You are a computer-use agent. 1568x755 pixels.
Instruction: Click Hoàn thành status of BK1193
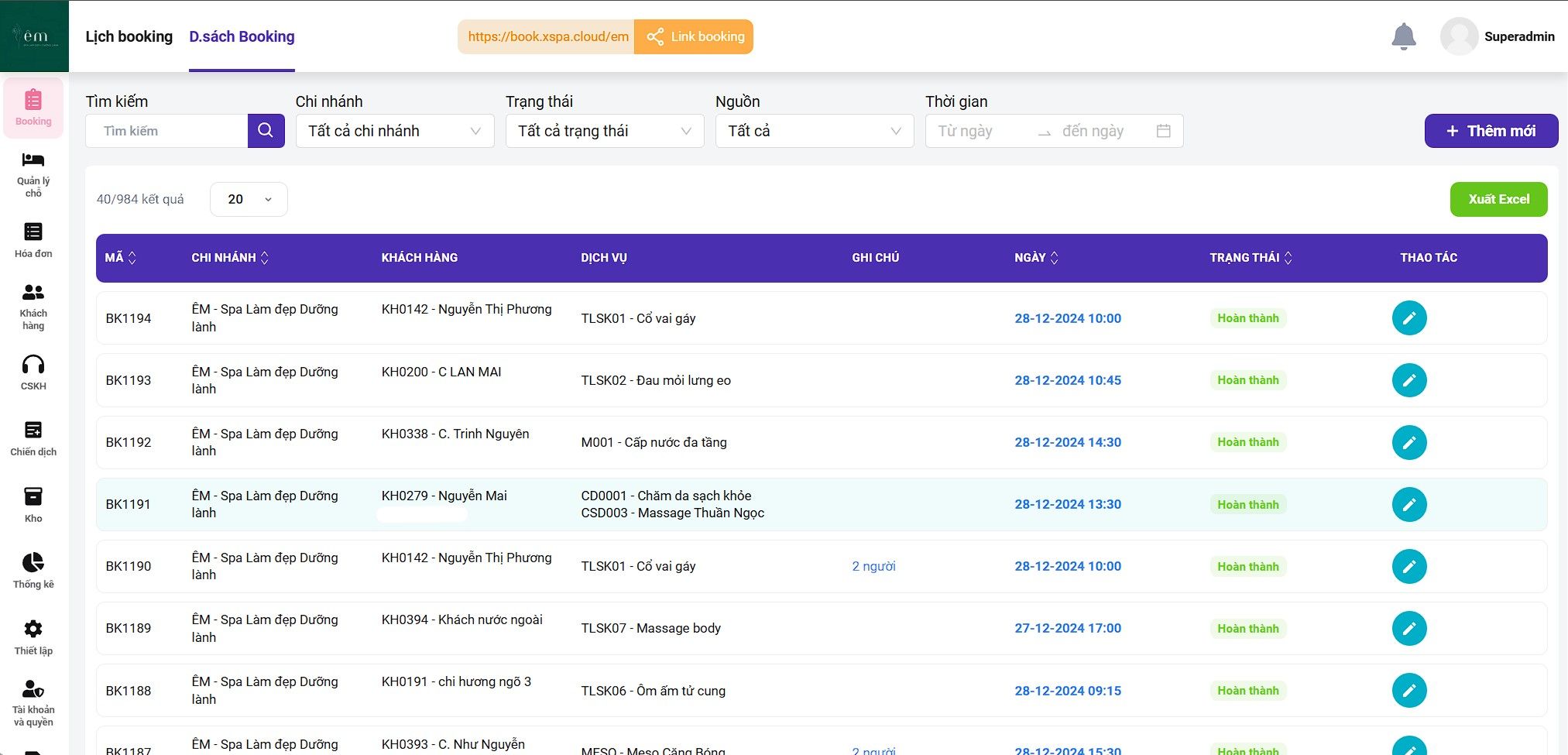click(x=1248, y=380)
